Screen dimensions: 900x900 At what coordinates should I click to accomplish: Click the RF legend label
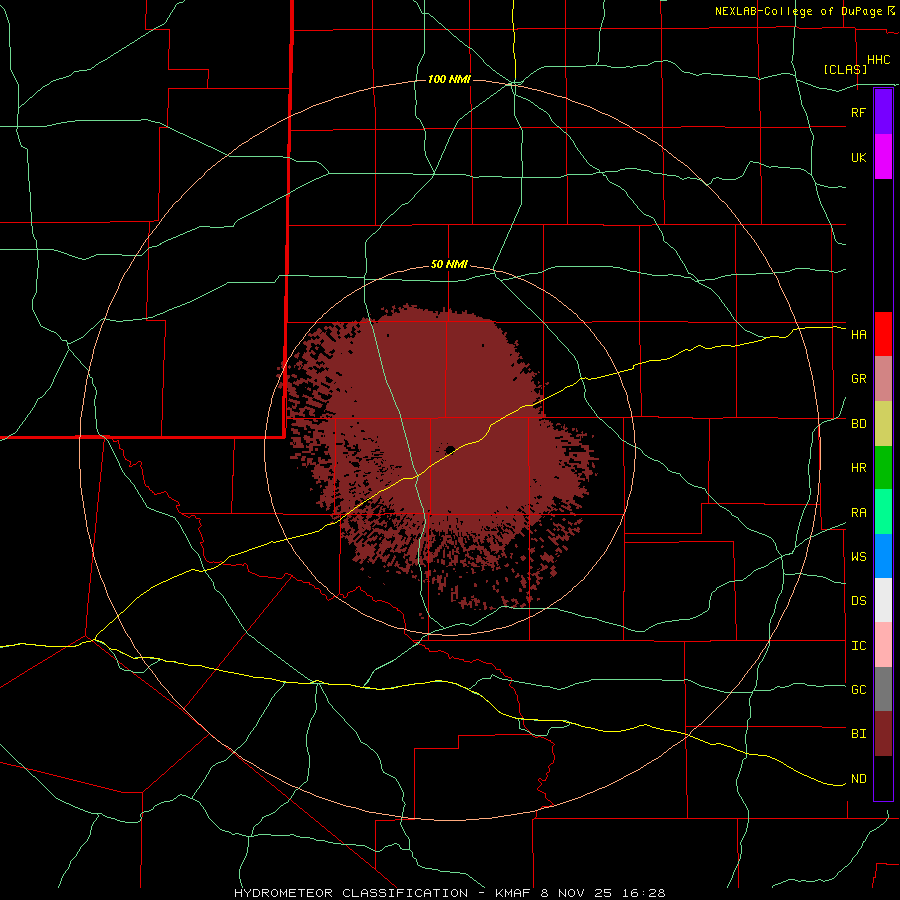tap(858, 112)
